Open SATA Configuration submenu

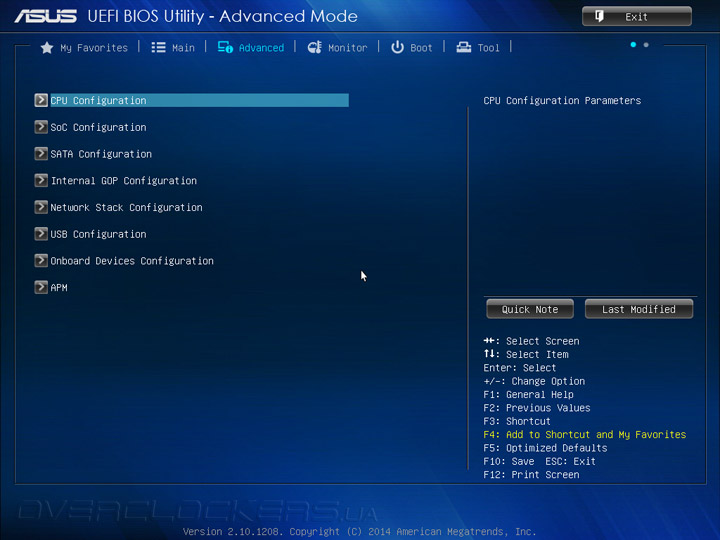coord(101,154)
